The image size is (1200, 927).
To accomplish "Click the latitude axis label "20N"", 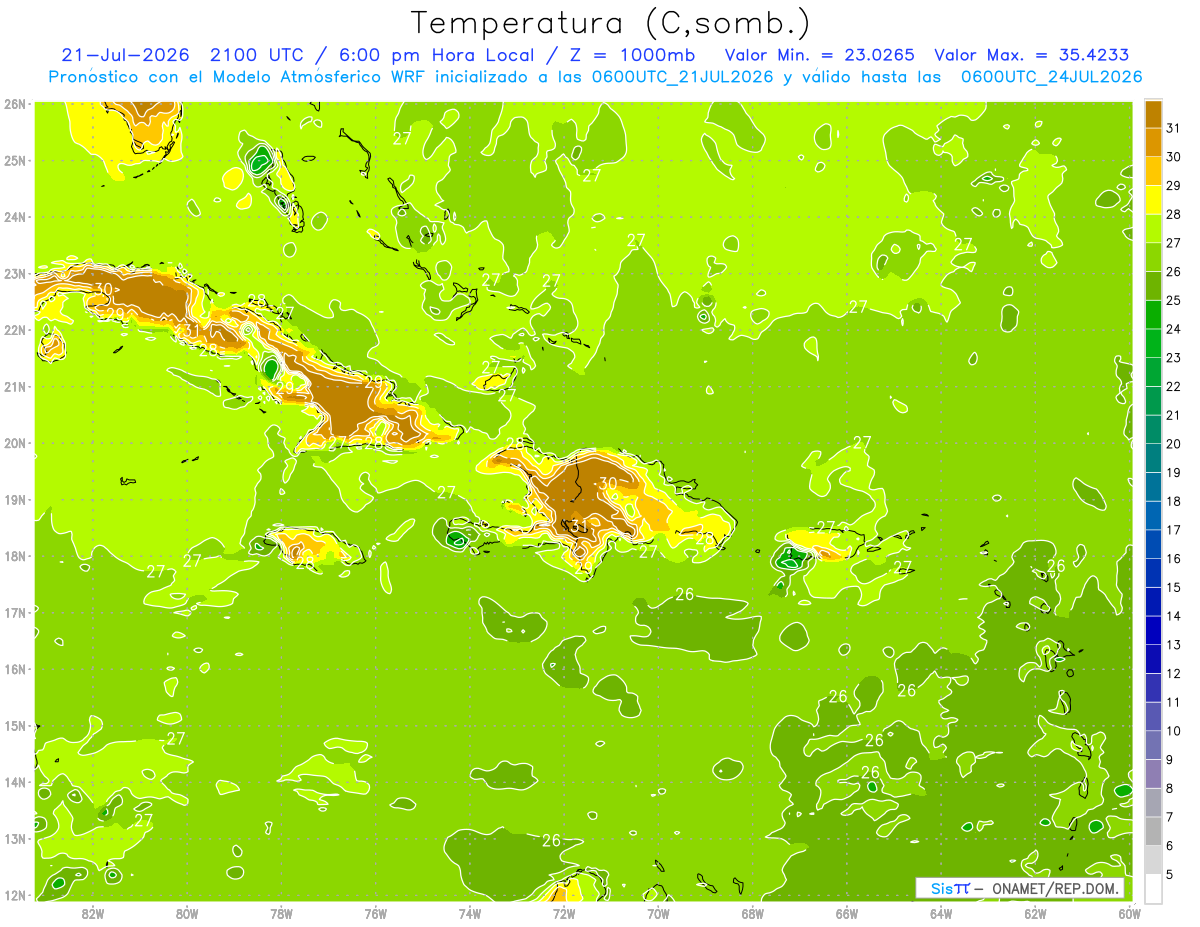I will coord(15,443).
